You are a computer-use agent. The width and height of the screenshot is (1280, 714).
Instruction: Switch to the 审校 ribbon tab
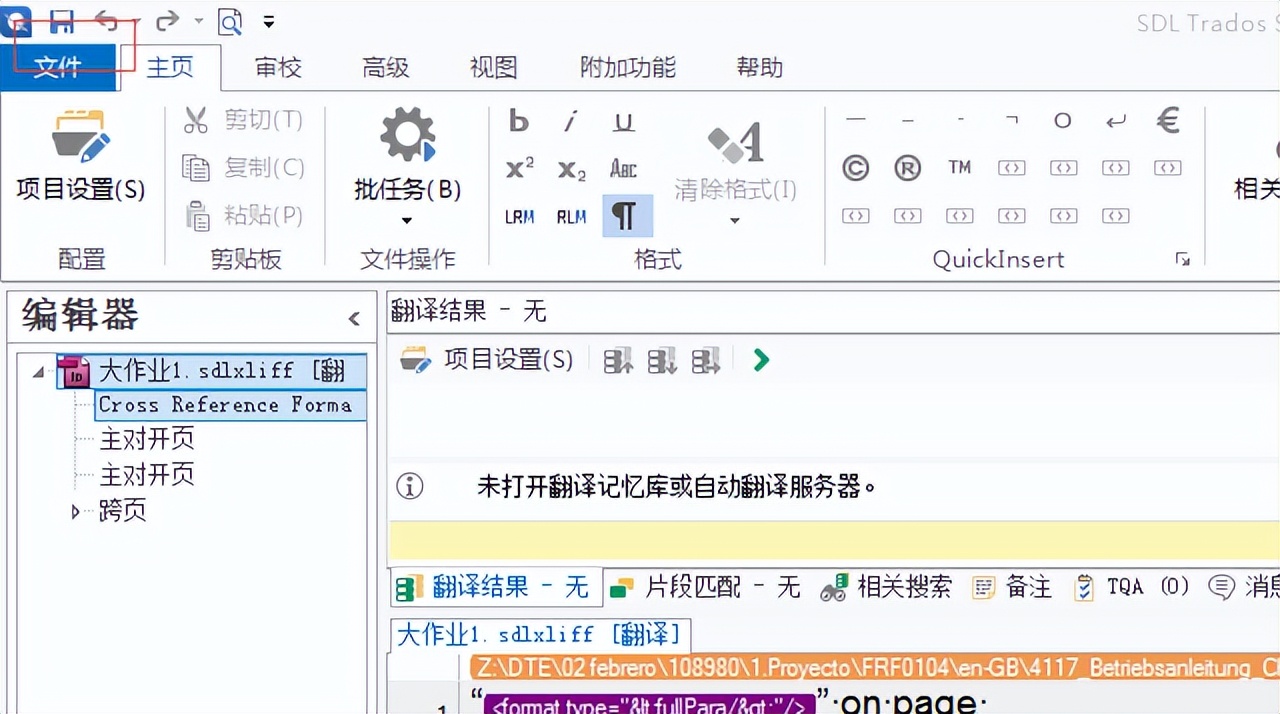click(276, 67)
